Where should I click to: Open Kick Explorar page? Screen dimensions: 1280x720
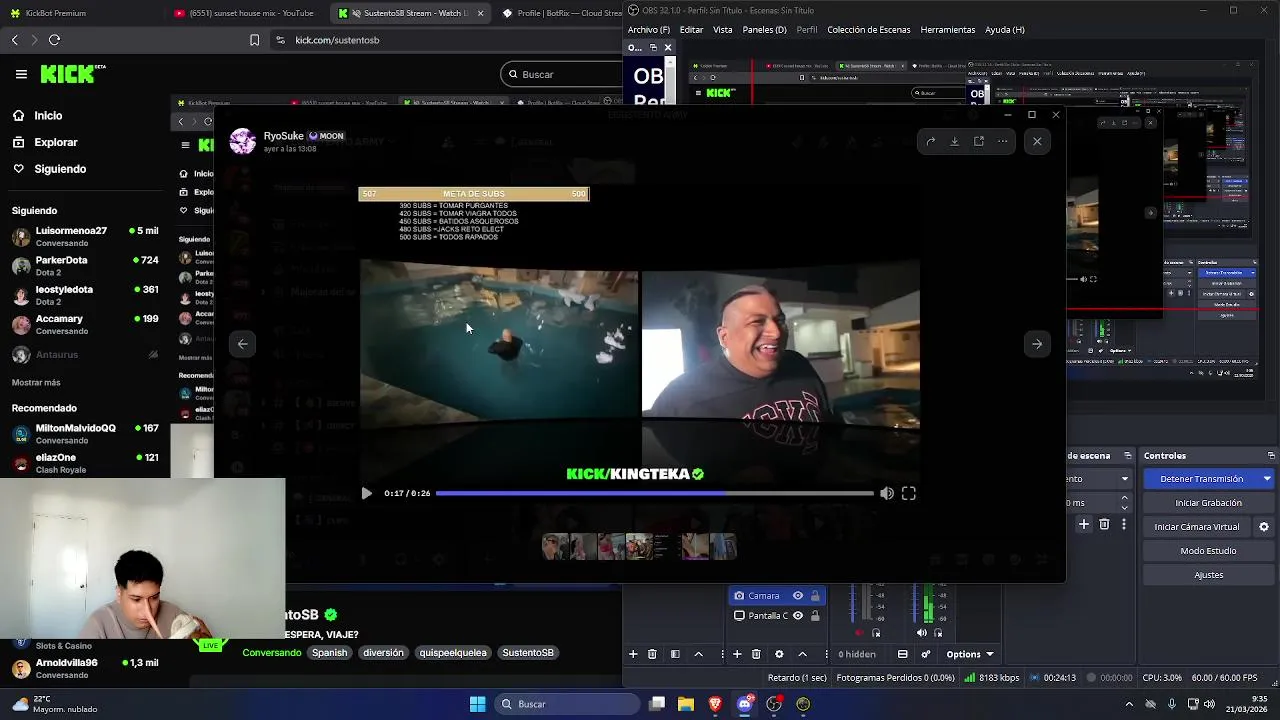[55, 142]
